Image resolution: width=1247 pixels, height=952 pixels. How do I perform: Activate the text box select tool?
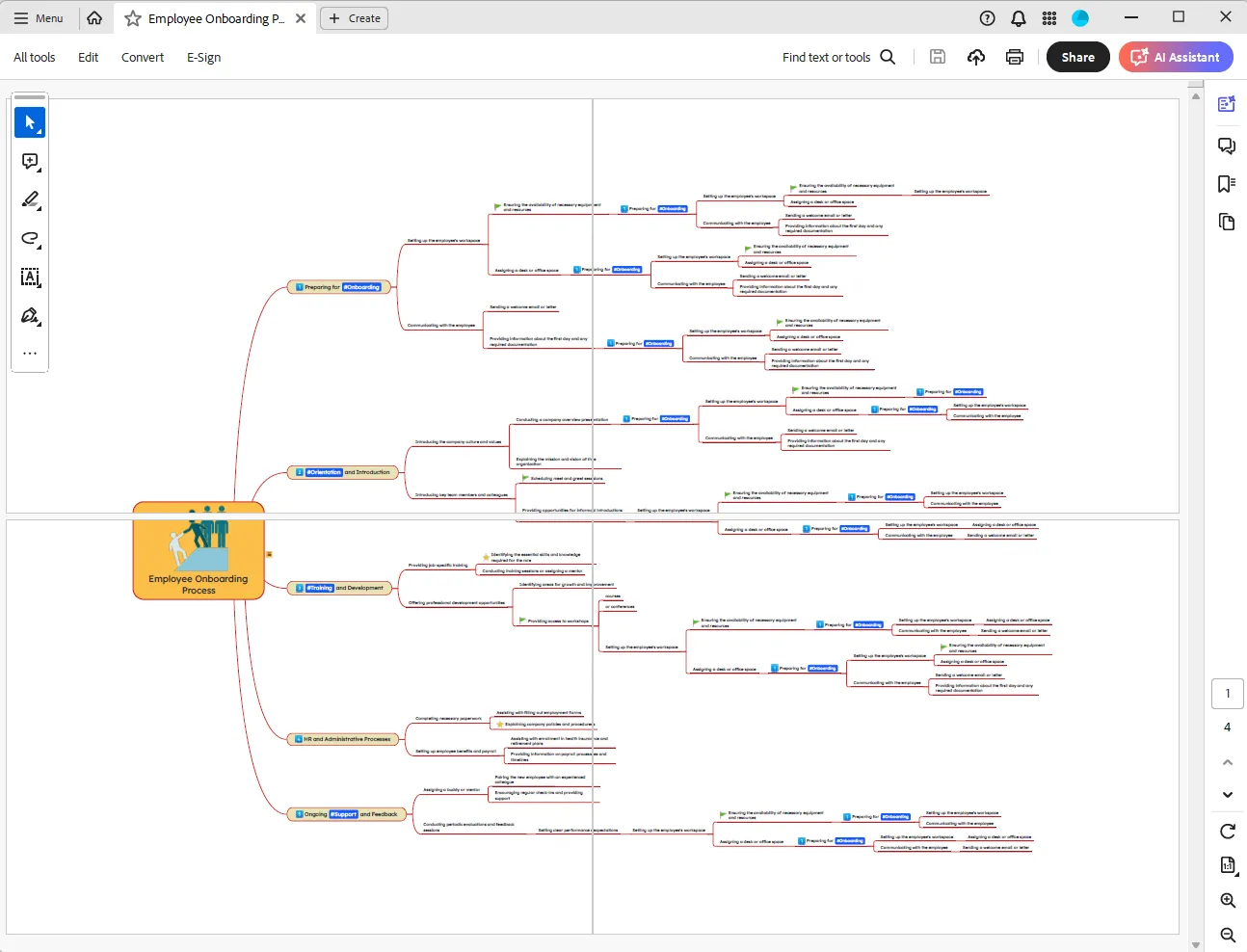tap(30, 278)
